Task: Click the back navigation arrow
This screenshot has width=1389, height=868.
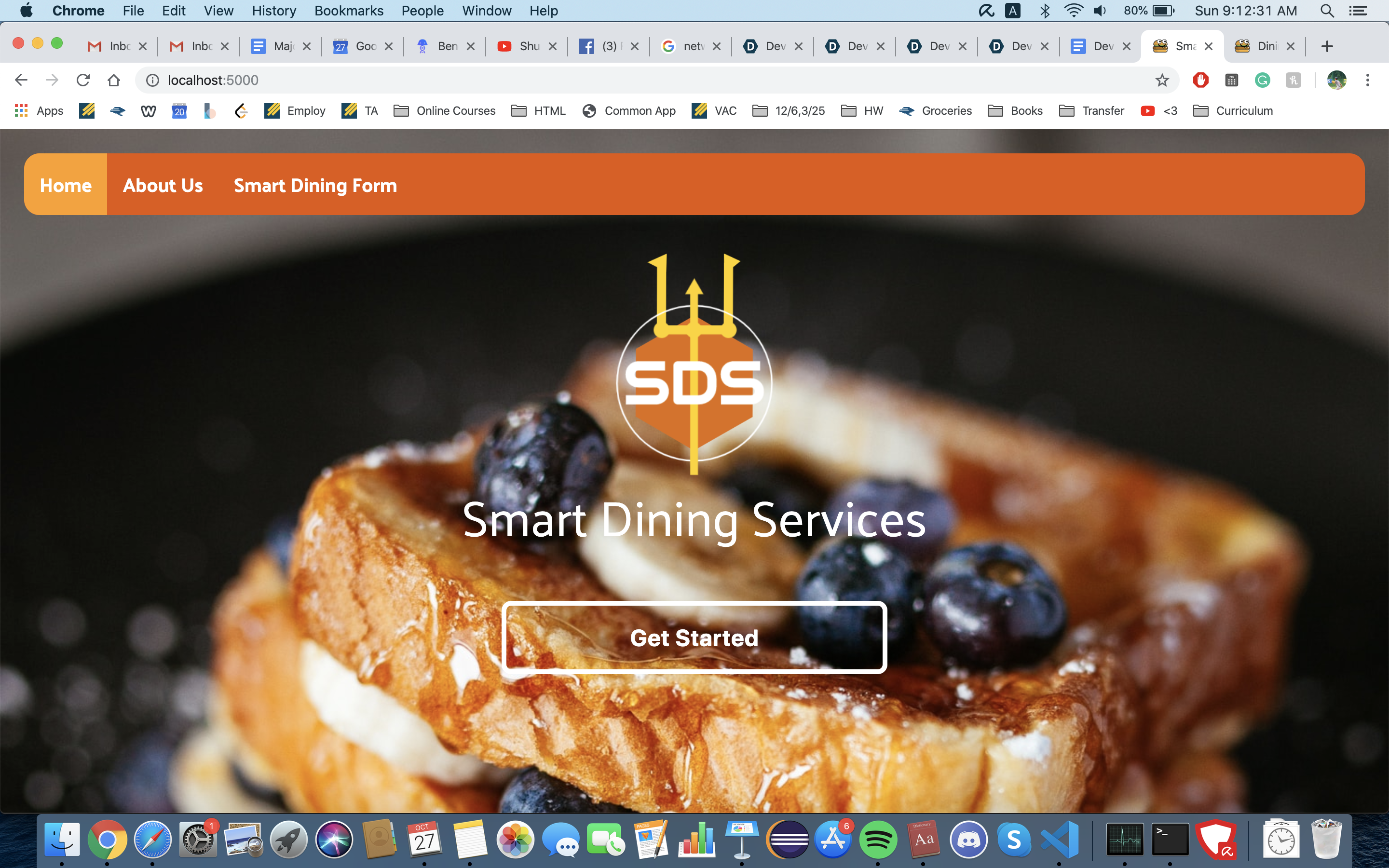Action: tap(21, 81)
